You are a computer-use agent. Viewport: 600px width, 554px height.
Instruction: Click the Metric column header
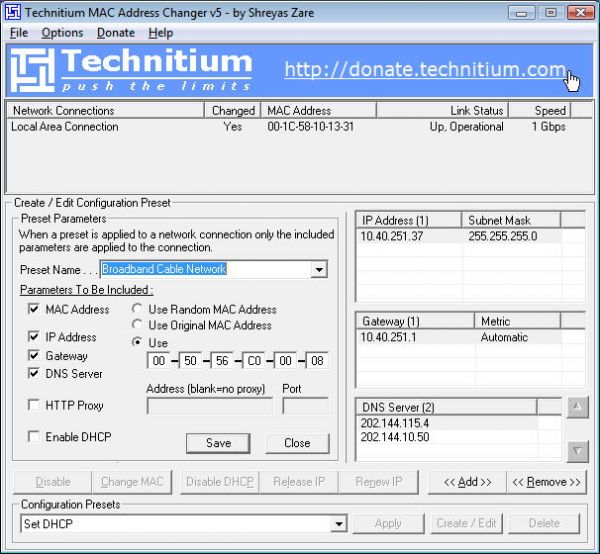click(517, 321)
